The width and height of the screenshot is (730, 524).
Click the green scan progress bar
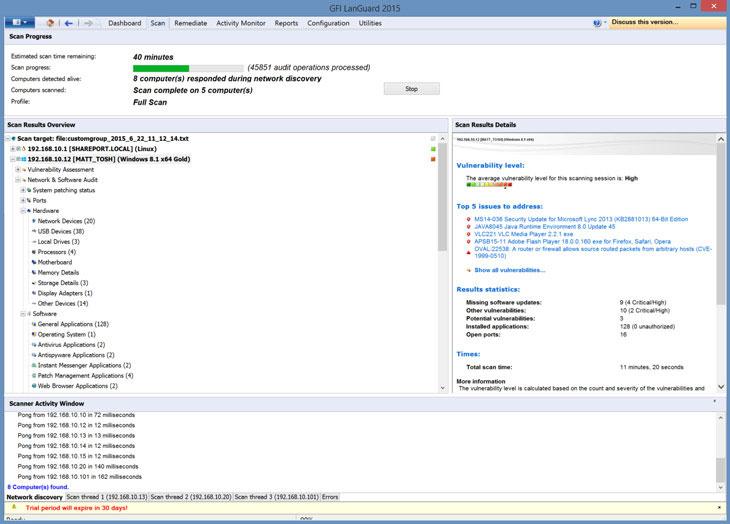(161, 68)
